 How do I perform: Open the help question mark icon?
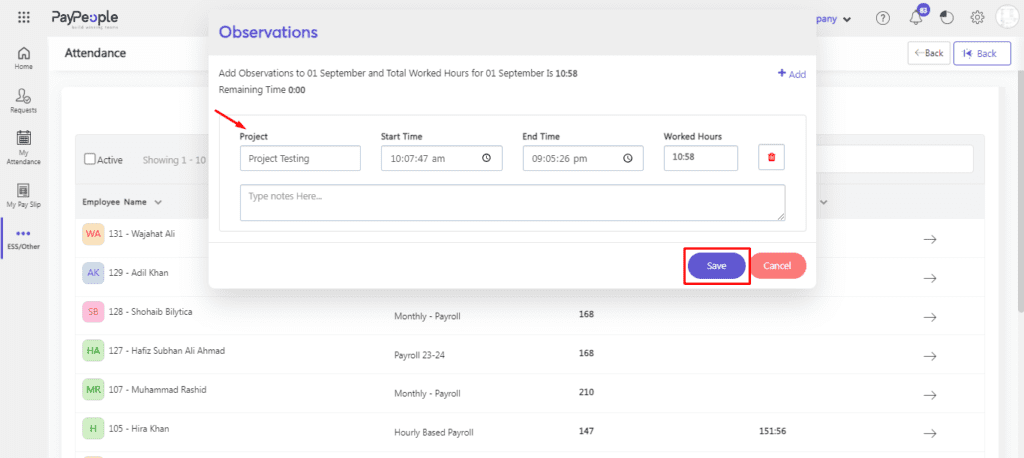(x=882, y=18)
